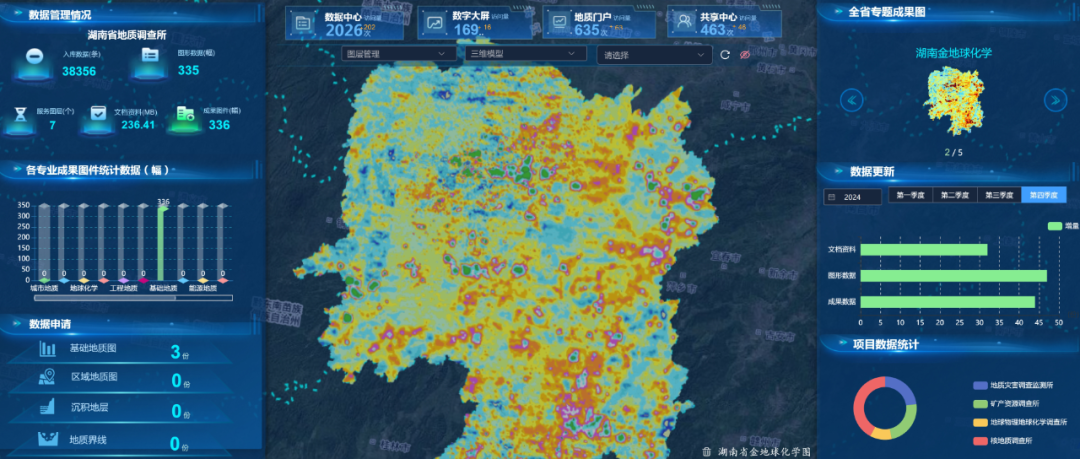Go to next thematic map with right arrow
Screen dimensions: 1080x459
pyautogui.click(x=1055, y=99)
